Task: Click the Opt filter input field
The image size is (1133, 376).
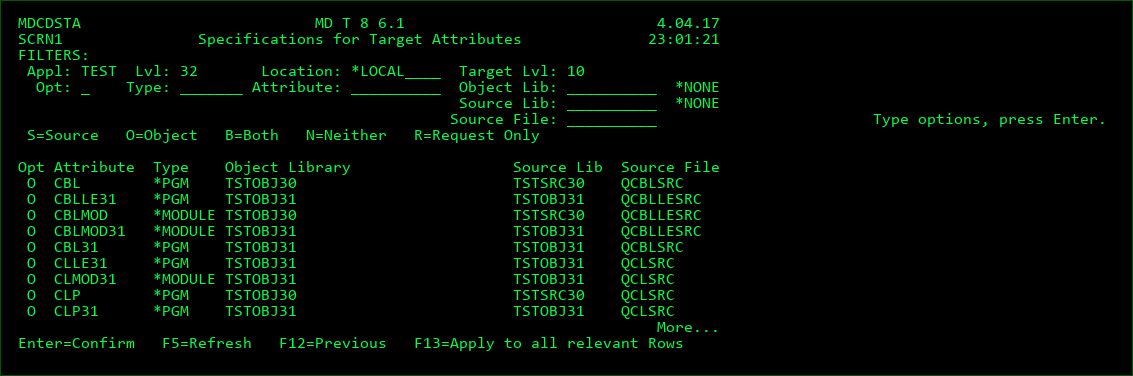Action: pyautogui.click(x=85, y=87)
